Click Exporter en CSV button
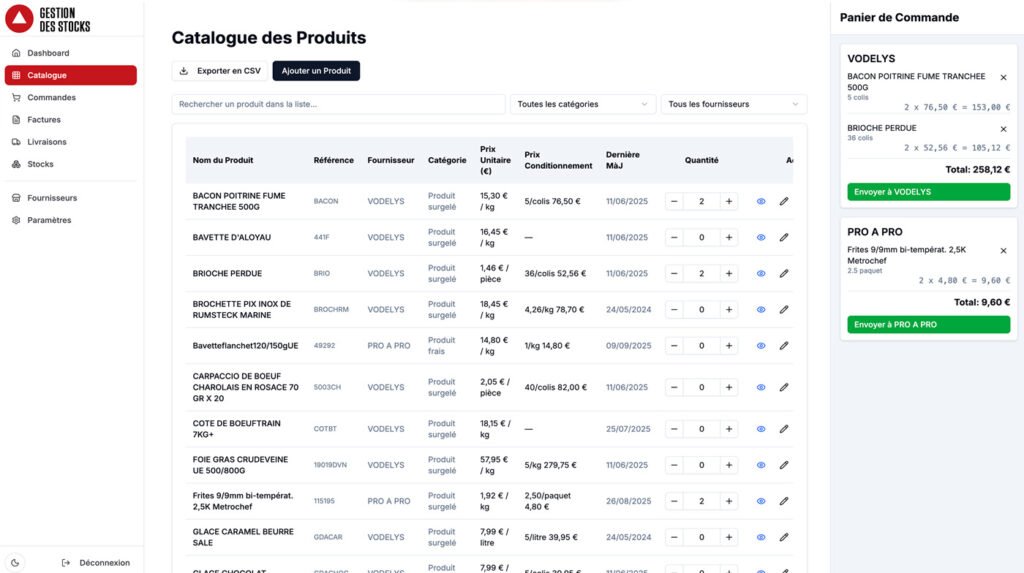Screen dimensions: 1024x573 tap(219, 71)
